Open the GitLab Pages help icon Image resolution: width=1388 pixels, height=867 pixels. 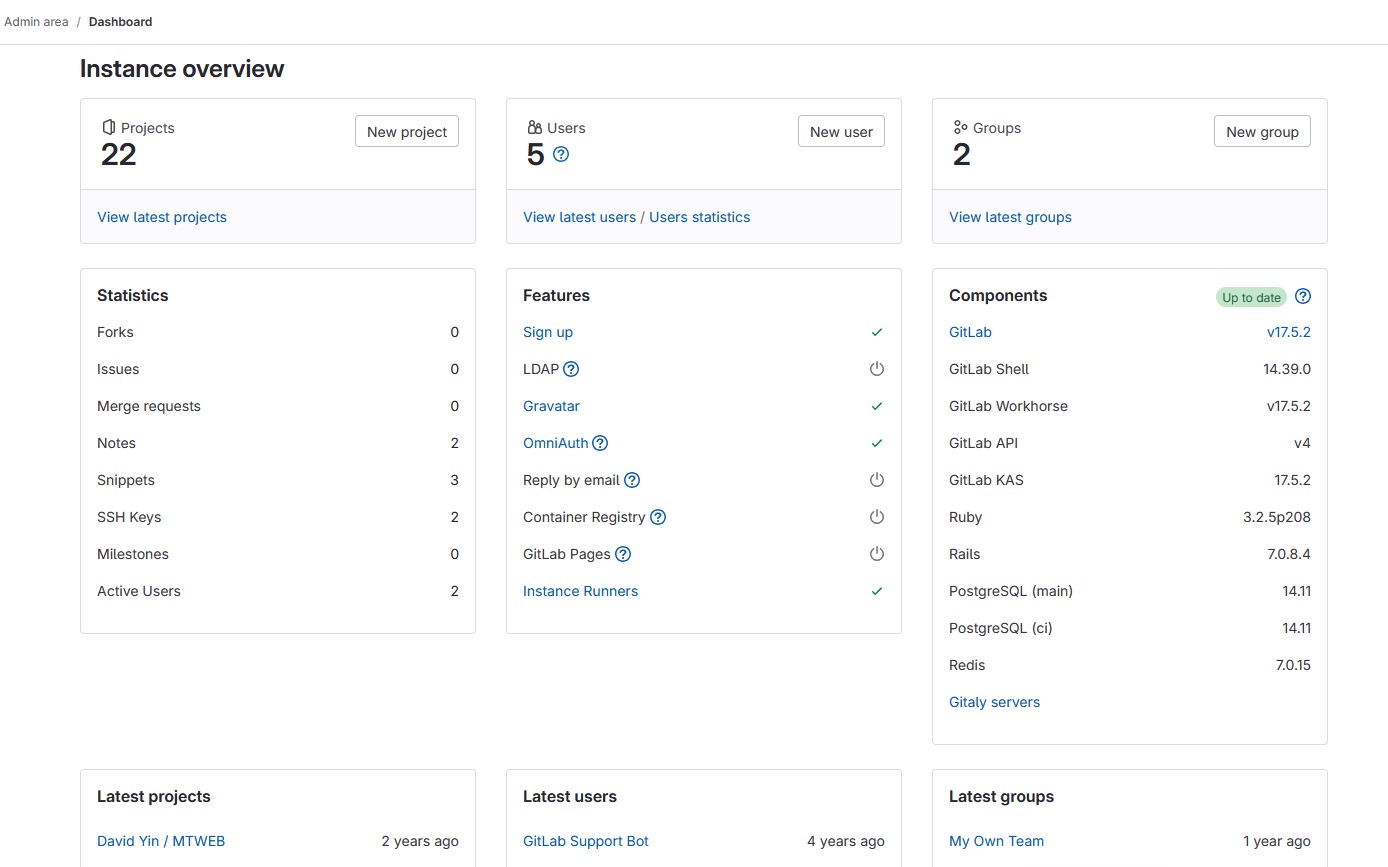(623, 554)
